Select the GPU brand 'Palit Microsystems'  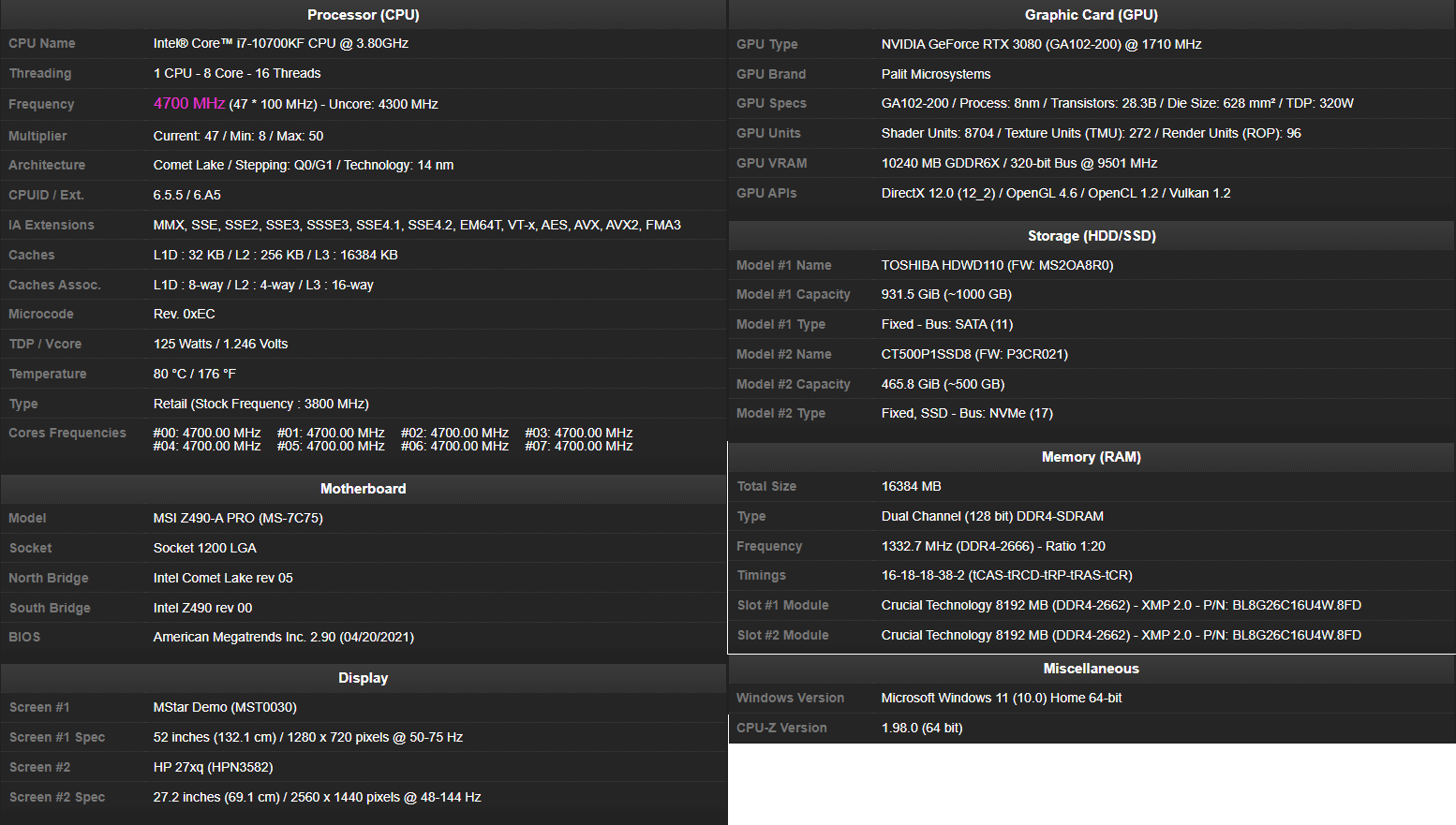(x=936, y=74)
